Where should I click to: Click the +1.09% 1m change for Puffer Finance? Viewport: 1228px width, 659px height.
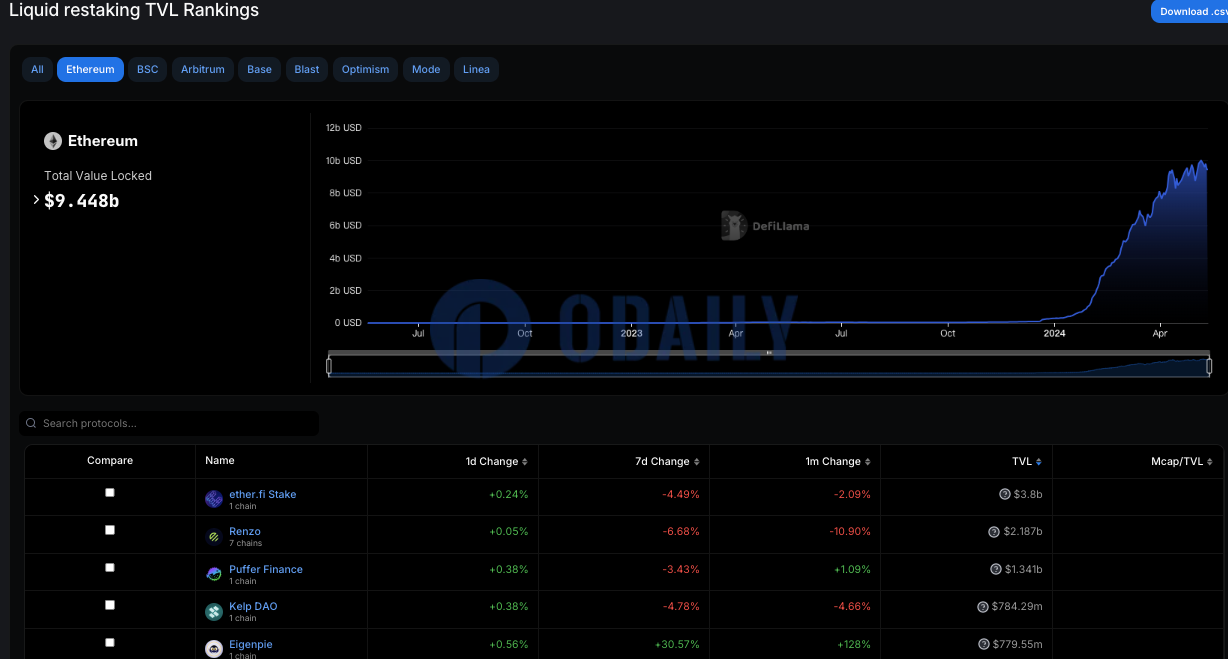tap(852, 569)
